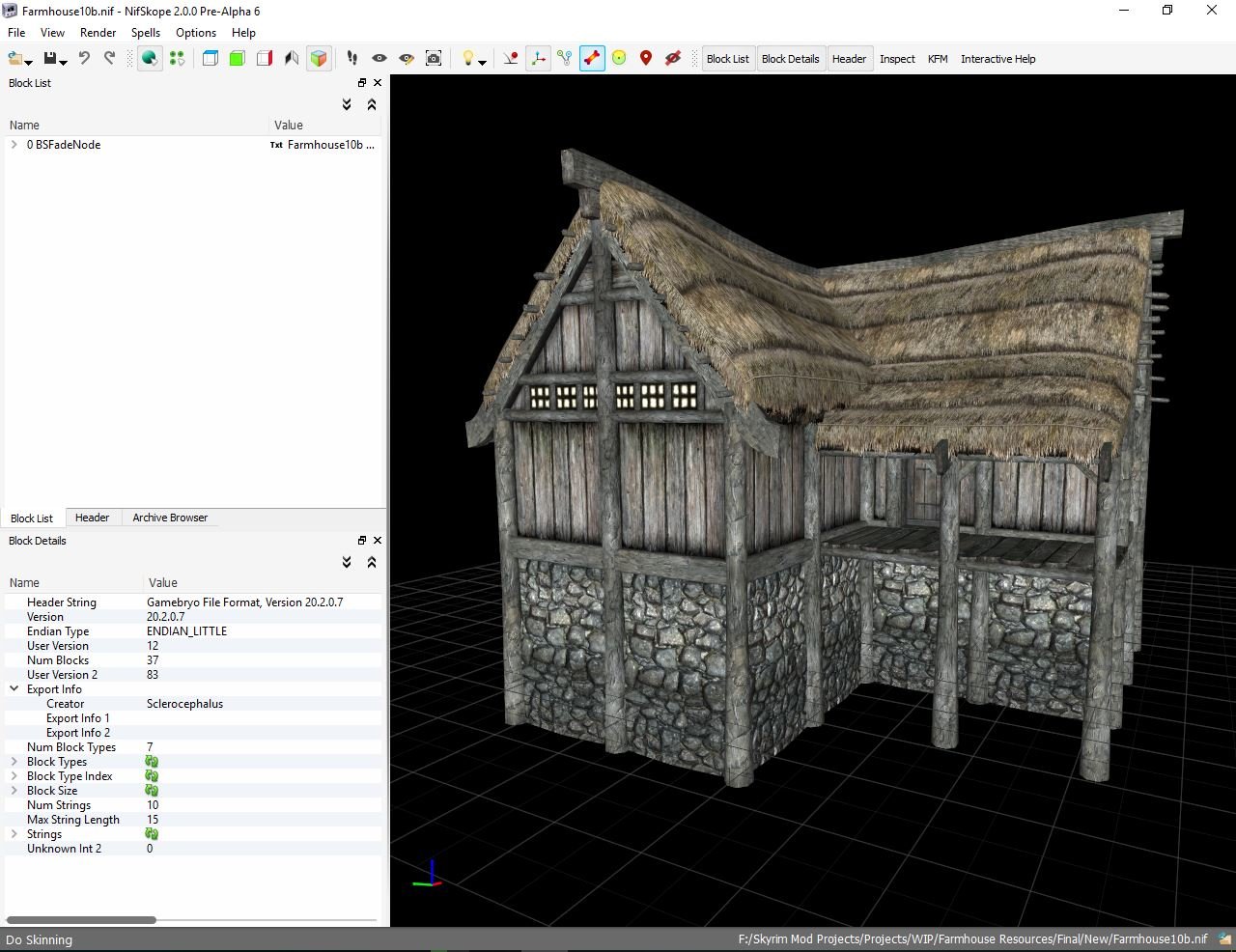
Task: Open the Render menu
Action: [x=98, y=33]
